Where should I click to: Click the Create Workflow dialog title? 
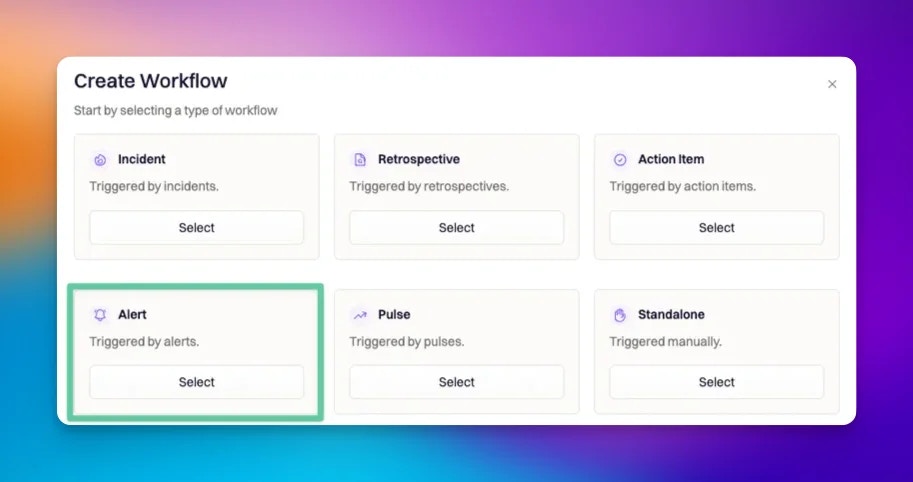[151, 81]
